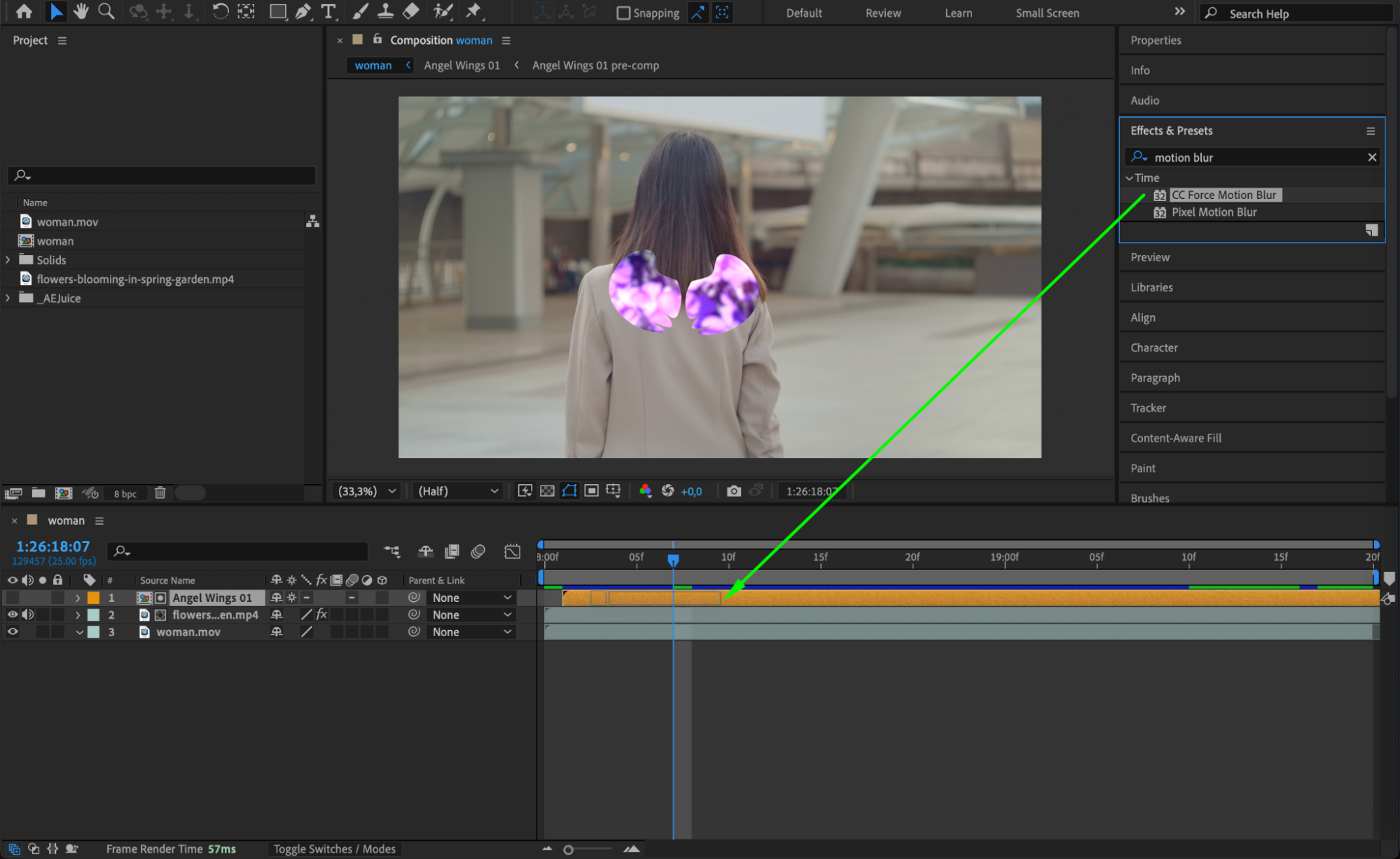The image size is (1400, 859).
Task: Click the Take Snapshot camera icon
Action: tap(733, 491)
